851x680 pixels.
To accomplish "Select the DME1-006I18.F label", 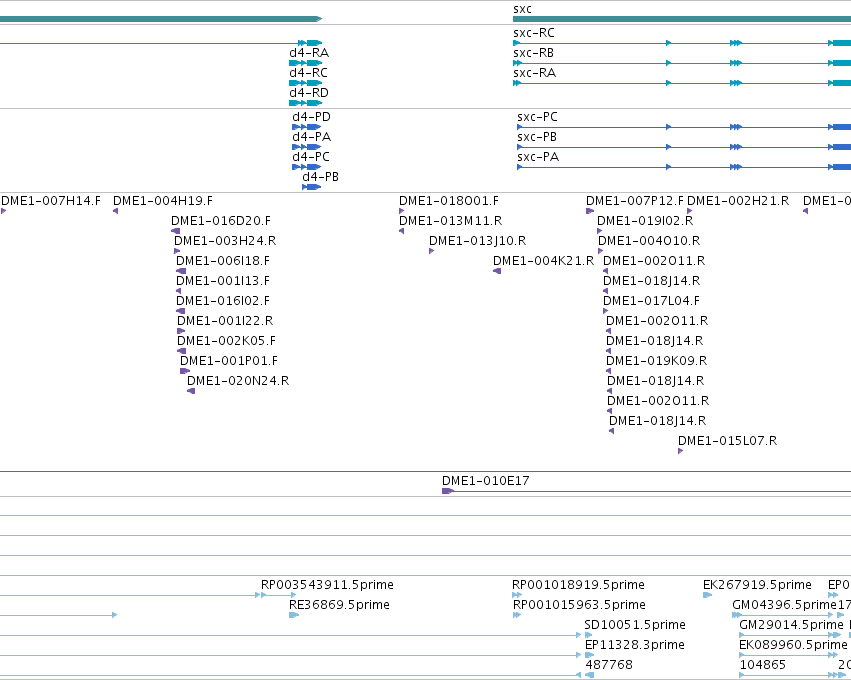I will (223, 262).
